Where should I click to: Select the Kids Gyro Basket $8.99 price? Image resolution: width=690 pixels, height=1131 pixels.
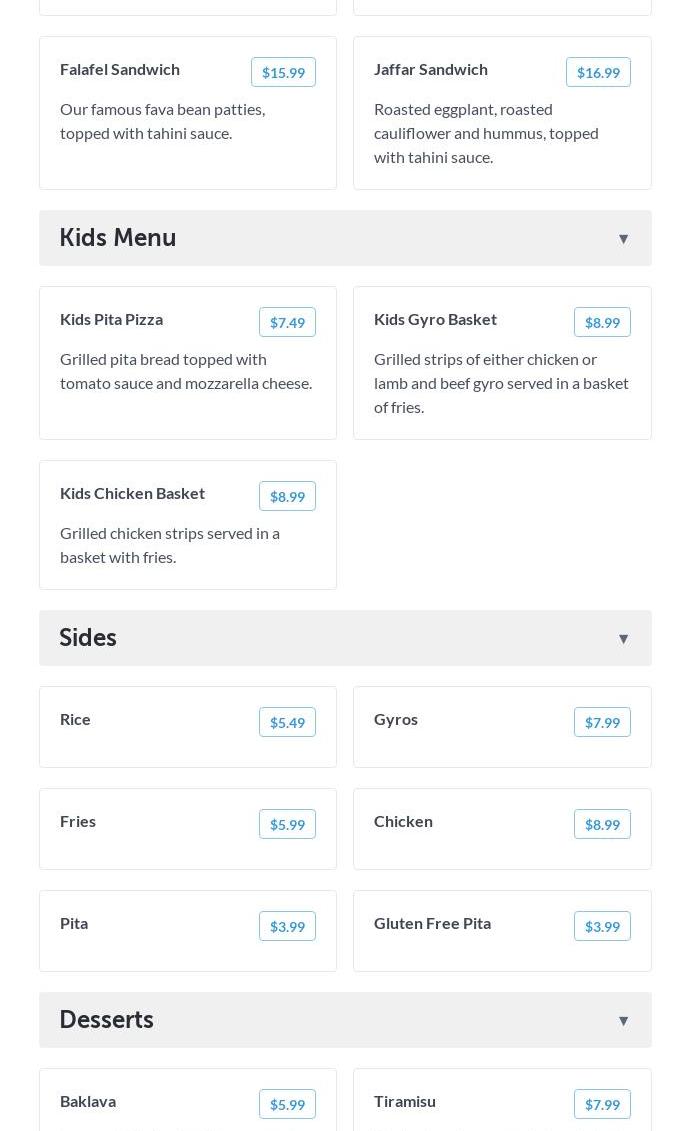pos(602,322)
